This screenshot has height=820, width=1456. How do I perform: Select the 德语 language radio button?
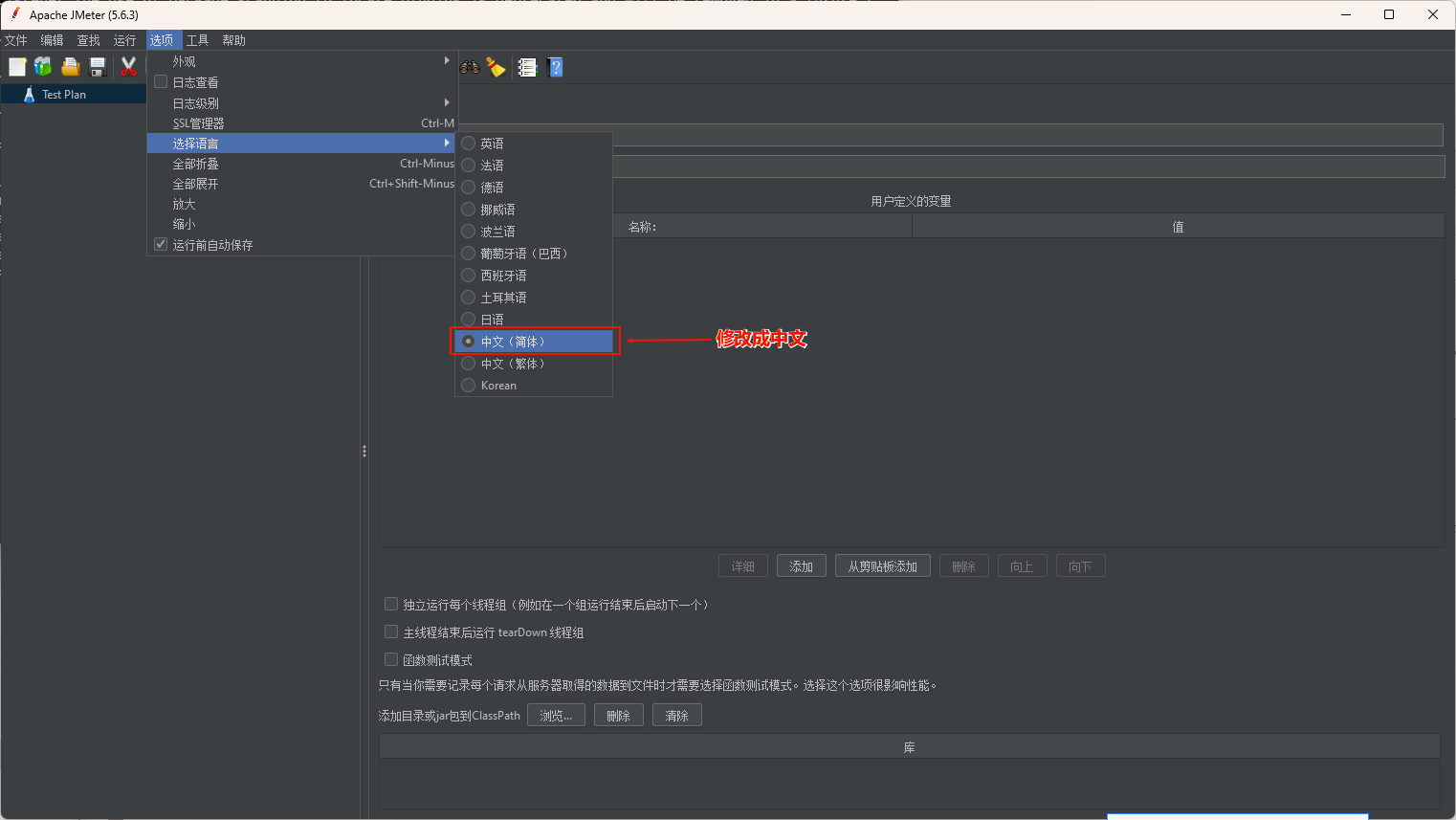(469, 188)
